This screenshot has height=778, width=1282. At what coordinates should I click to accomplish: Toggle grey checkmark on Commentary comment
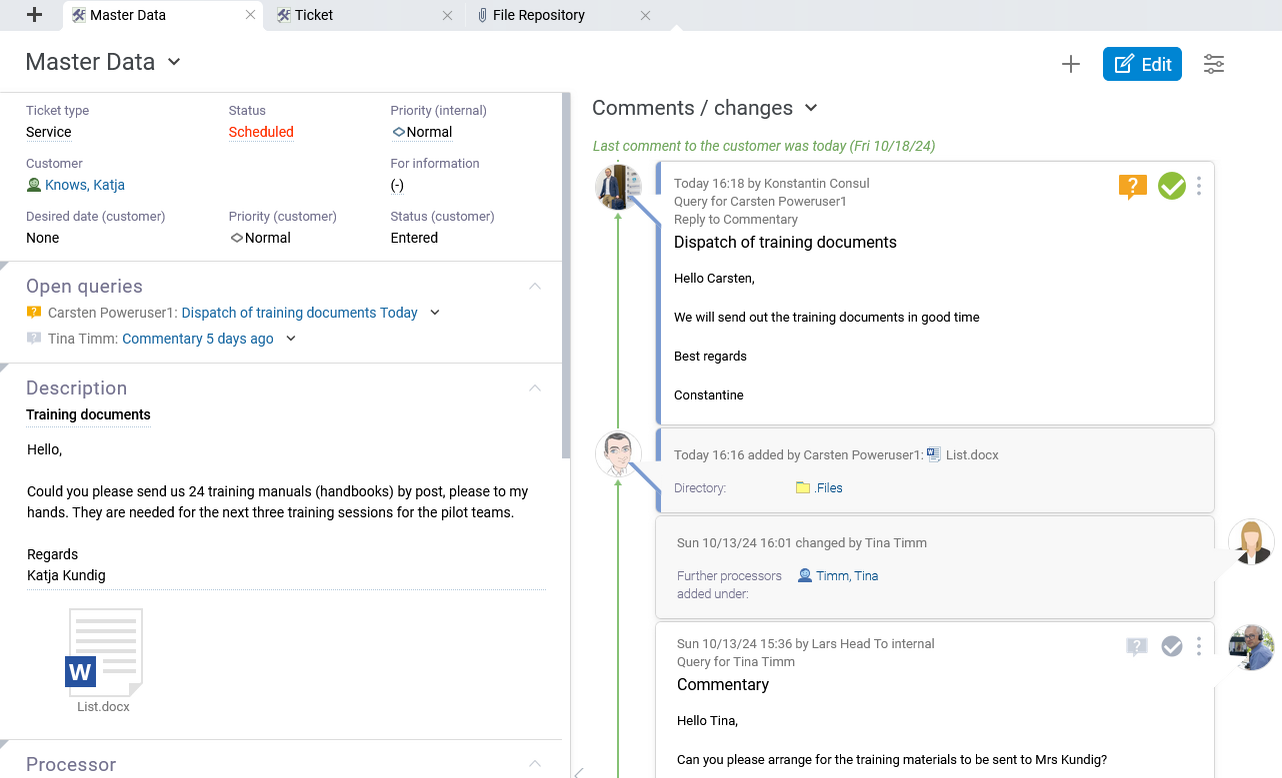[x=1171, y=647]
